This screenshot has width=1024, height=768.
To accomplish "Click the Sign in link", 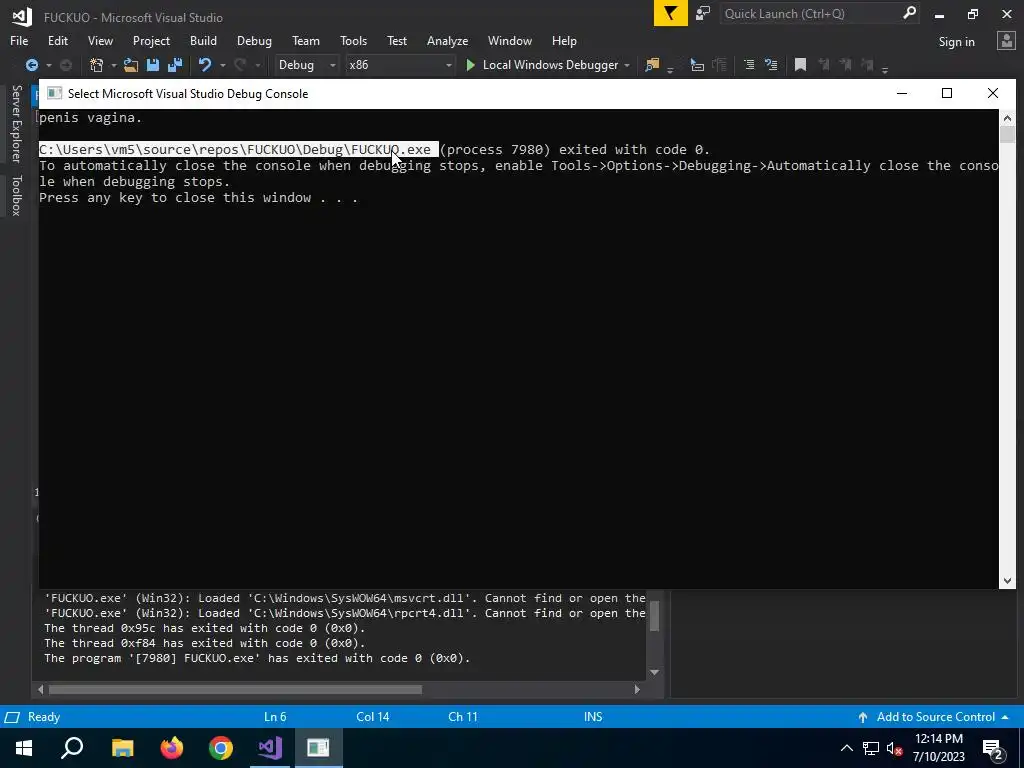I will 956,42.
